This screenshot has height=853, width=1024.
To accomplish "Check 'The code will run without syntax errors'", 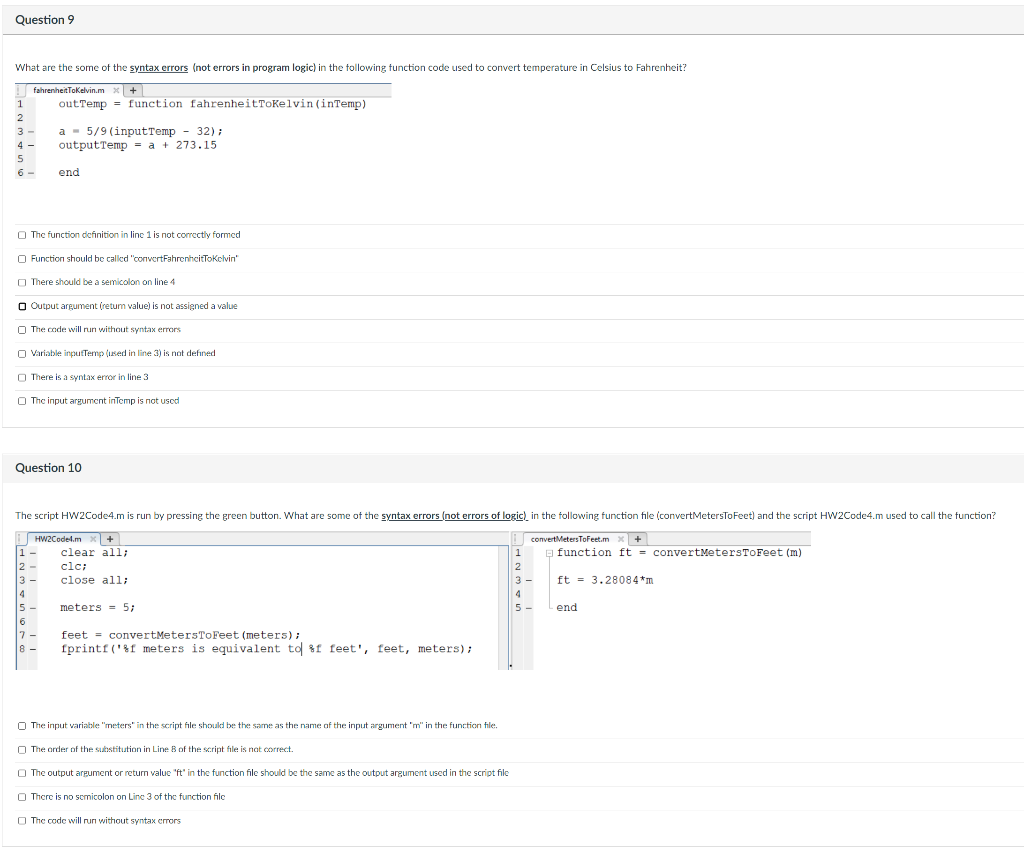I will (21, 329).
